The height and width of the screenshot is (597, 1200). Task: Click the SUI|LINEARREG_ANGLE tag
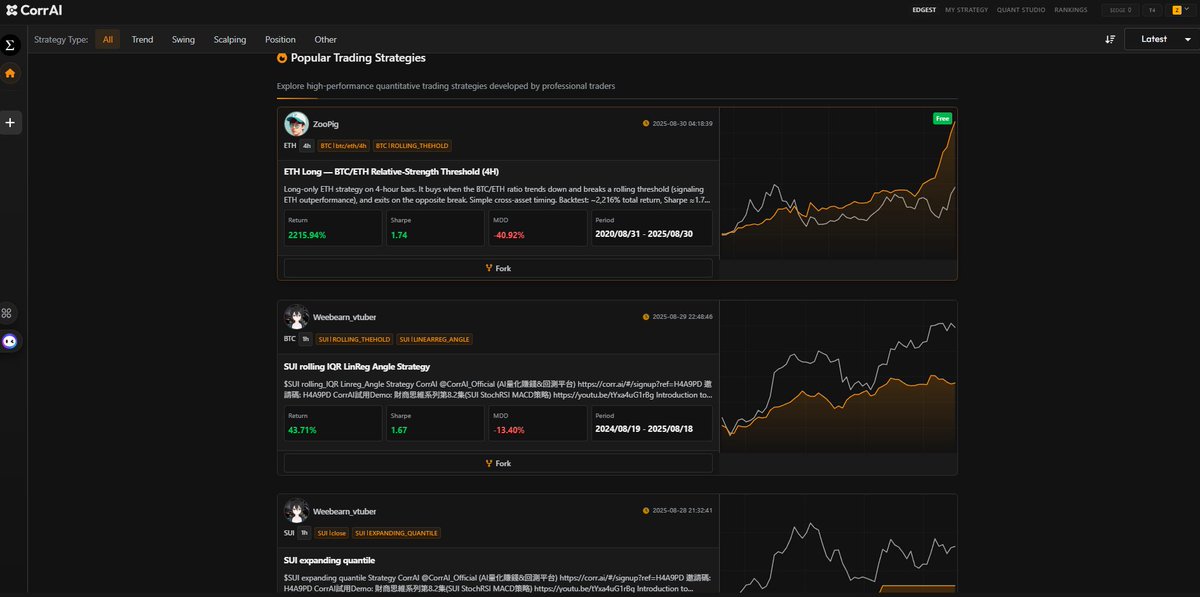click(435, 339)
